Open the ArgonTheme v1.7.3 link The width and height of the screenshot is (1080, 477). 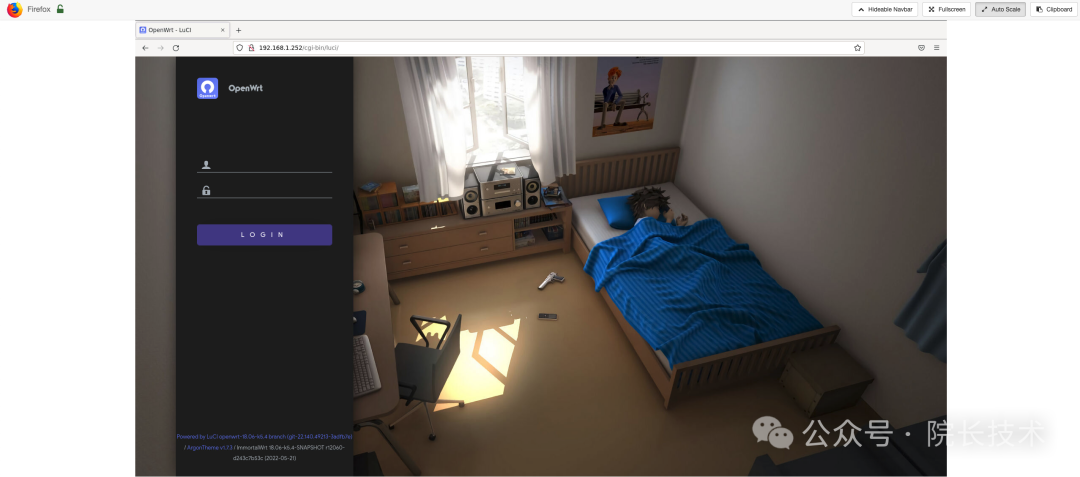point(209,447)
